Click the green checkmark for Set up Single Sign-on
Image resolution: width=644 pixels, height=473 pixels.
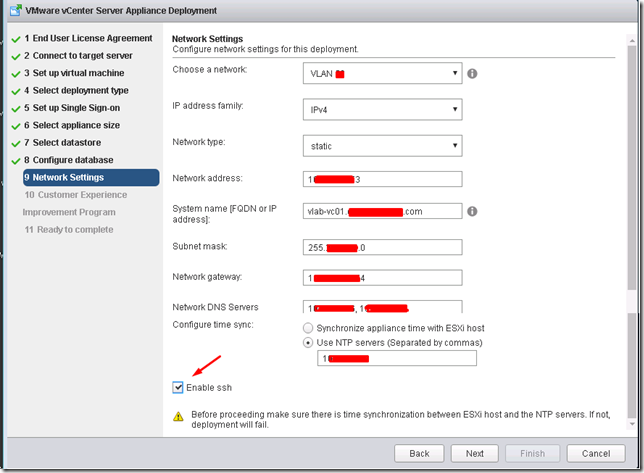(16, 109)
